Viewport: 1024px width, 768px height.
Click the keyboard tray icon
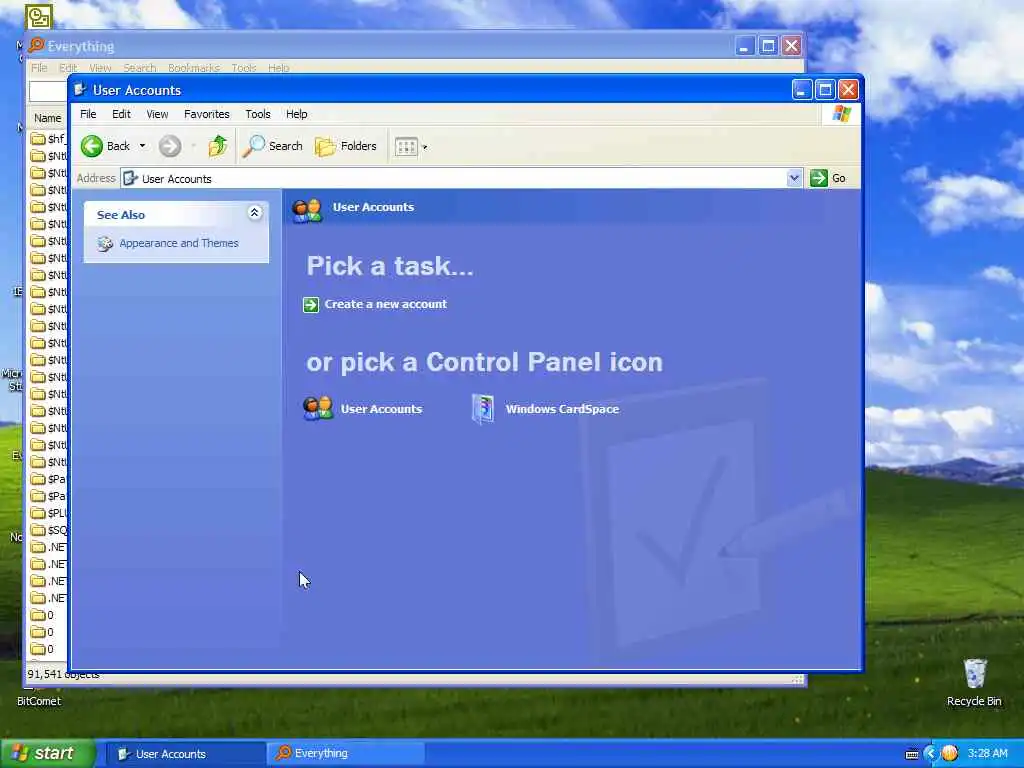pos(912,754)
